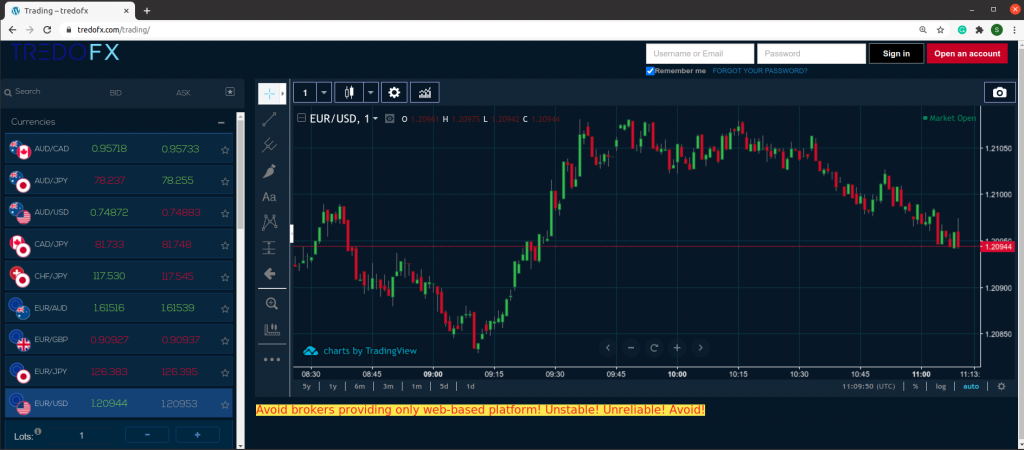
Task: Select the 1m time range tab
Action: coord(415,386)
